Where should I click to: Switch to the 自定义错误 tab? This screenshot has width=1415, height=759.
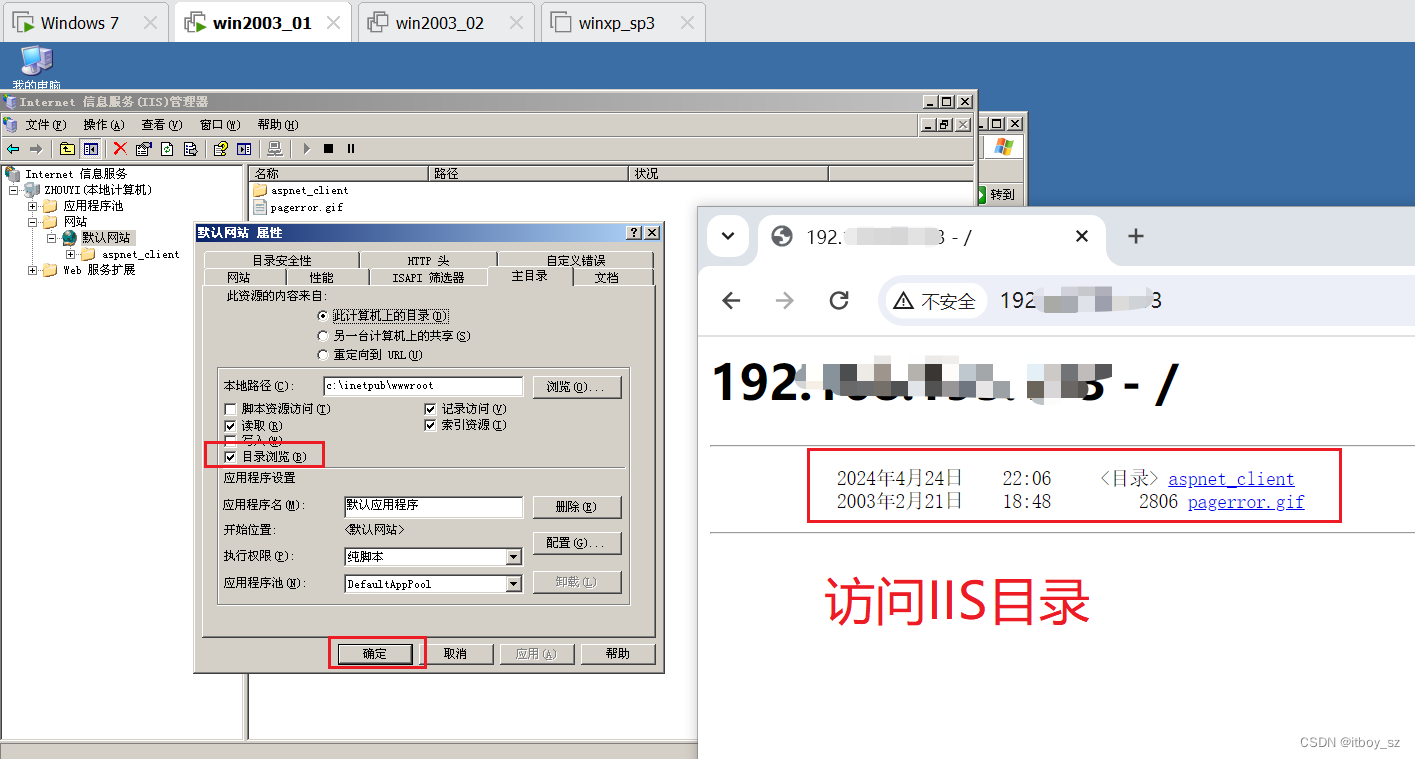pos(575,260)
